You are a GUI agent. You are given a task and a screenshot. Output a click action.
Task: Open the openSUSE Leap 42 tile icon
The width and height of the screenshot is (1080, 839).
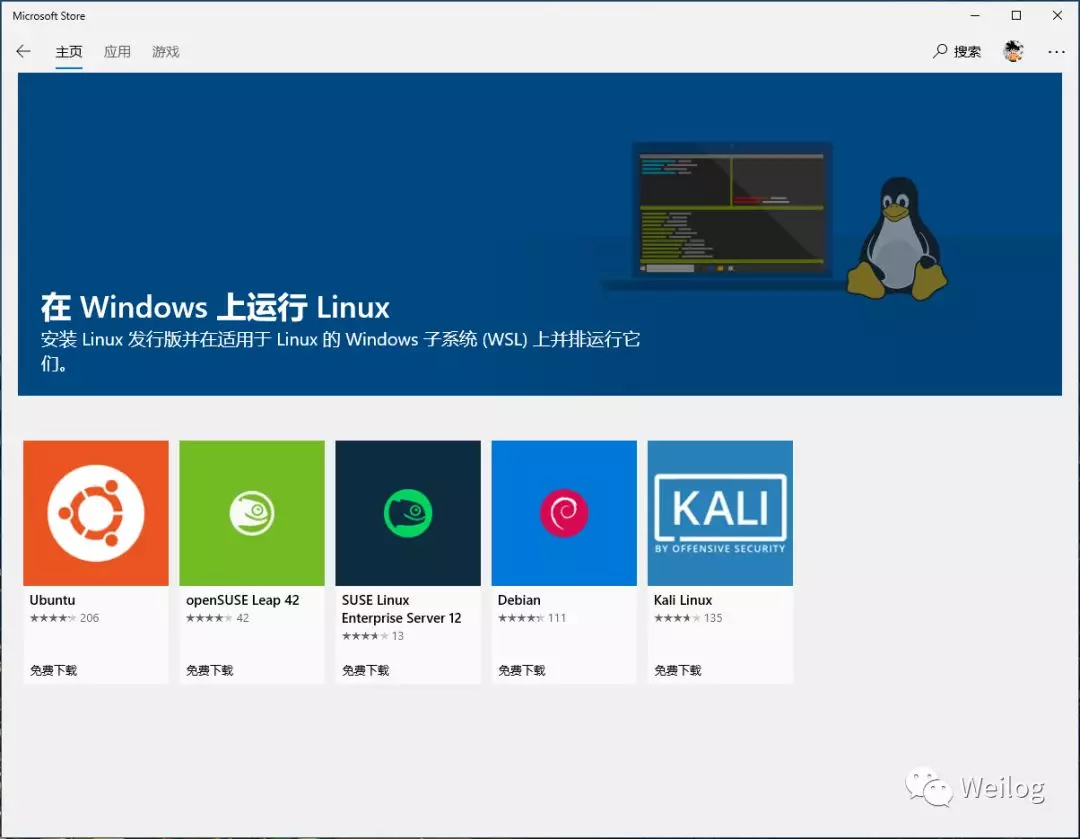pos(252,513)
